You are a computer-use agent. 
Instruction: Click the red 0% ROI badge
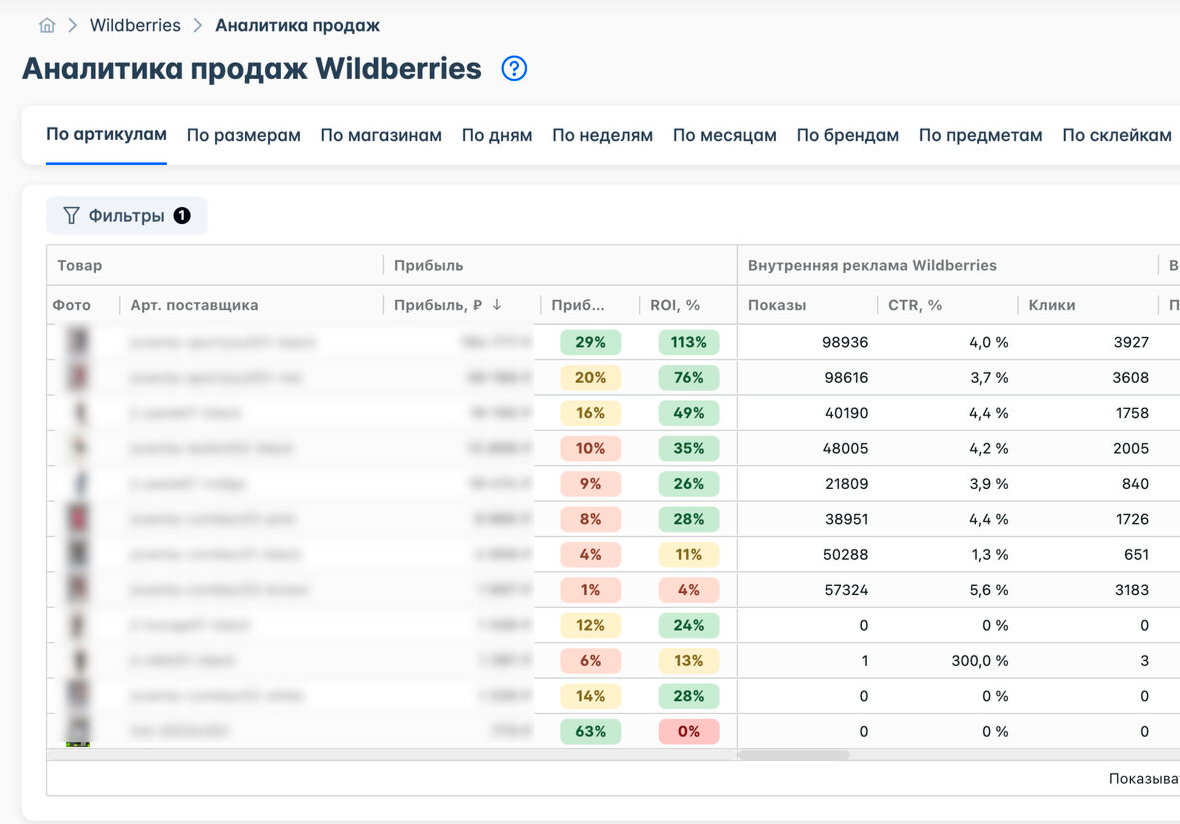pos(689,731)
